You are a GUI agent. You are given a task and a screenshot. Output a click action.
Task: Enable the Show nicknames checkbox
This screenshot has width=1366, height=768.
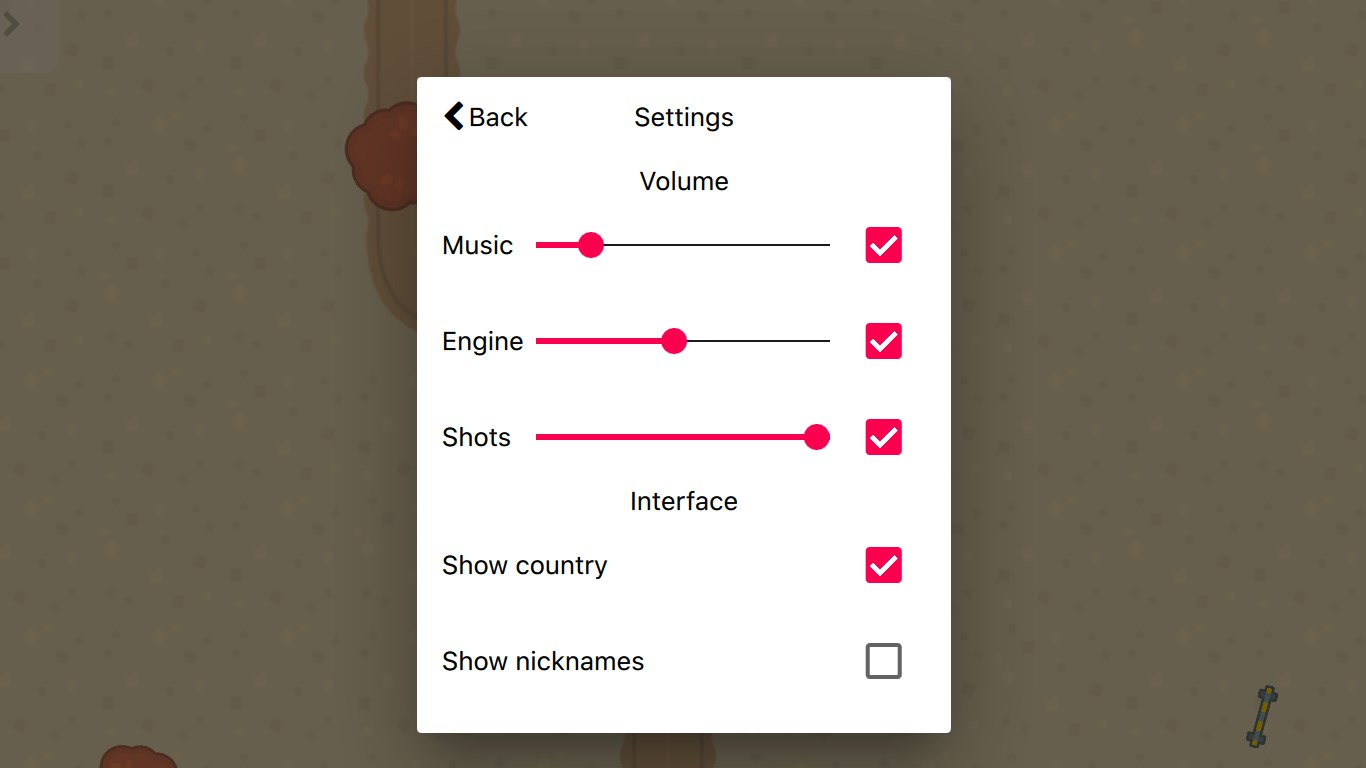(883, 661)
